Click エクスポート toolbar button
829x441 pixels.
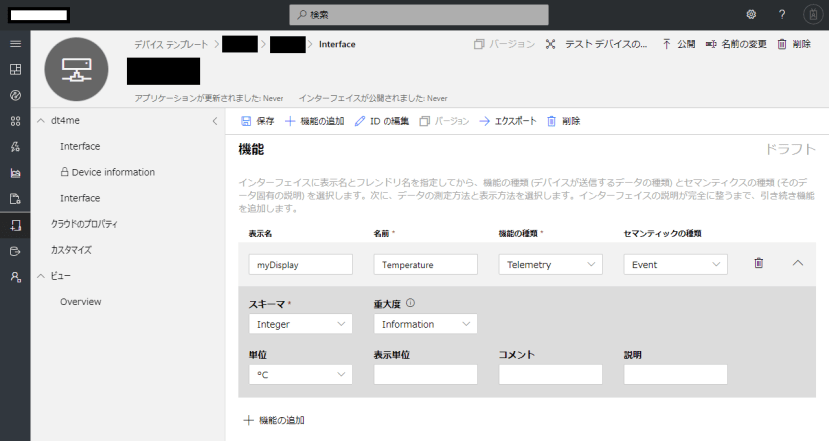508,121
